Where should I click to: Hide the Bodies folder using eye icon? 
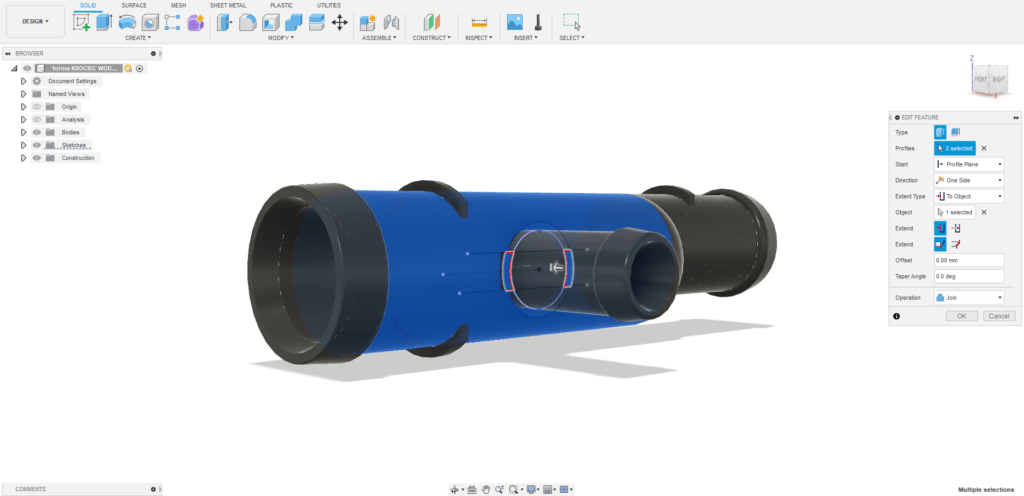(36, 132)
